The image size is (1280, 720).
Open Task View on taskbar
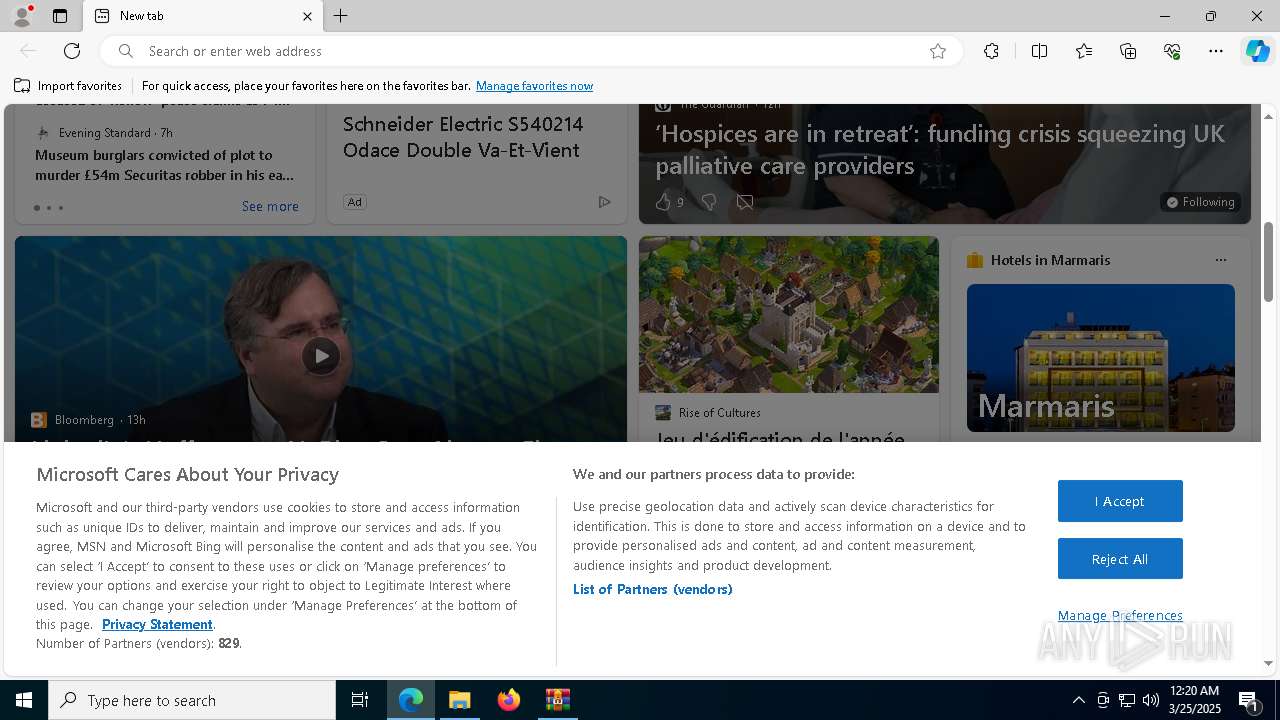[x=360, y=700]
